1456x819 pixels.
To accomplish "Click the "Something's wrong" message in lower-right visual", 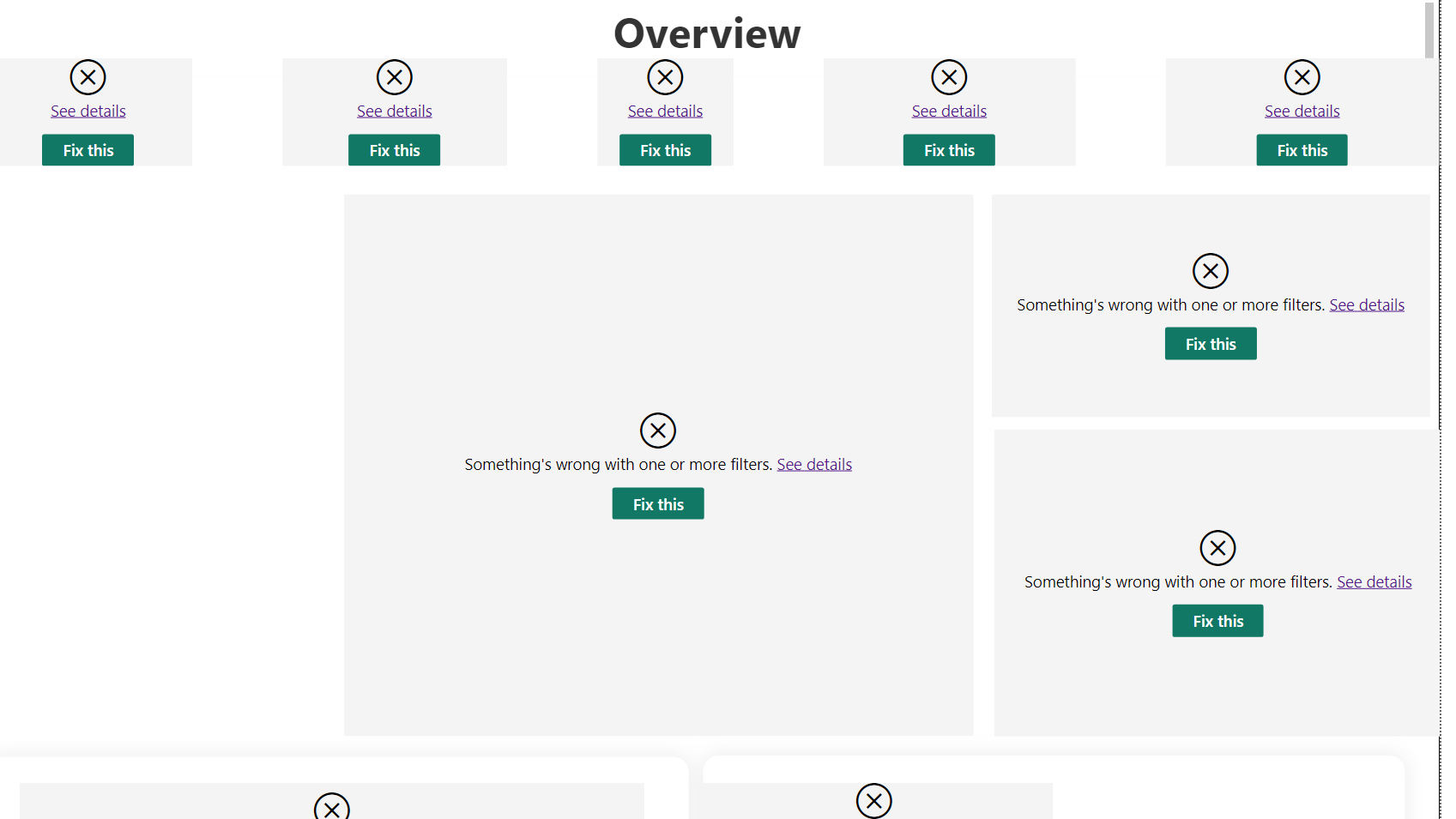I will click(x=1178, y=581).
